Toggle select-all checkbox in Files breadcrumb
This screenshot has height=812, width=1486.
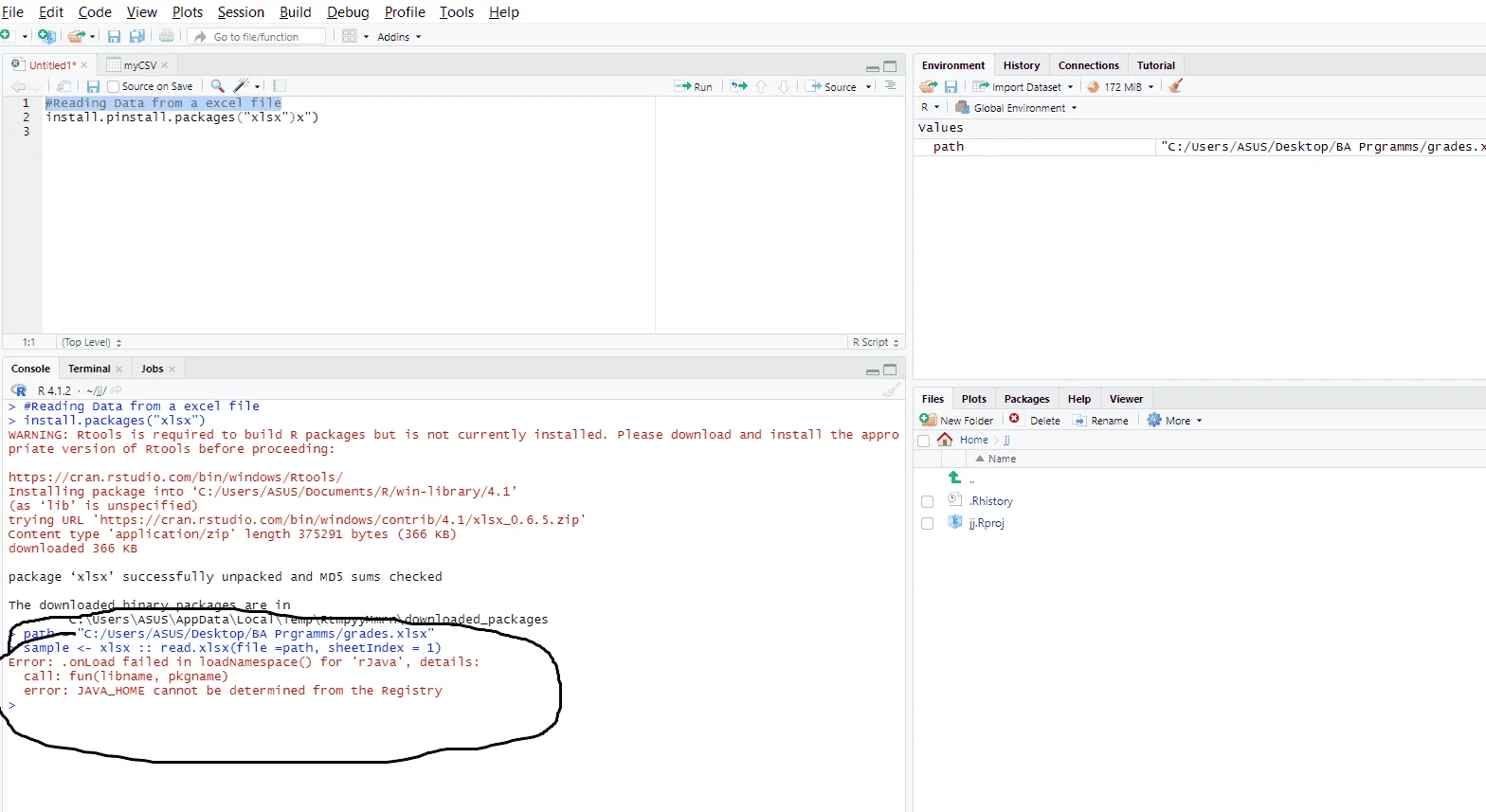tap(924, 441)
